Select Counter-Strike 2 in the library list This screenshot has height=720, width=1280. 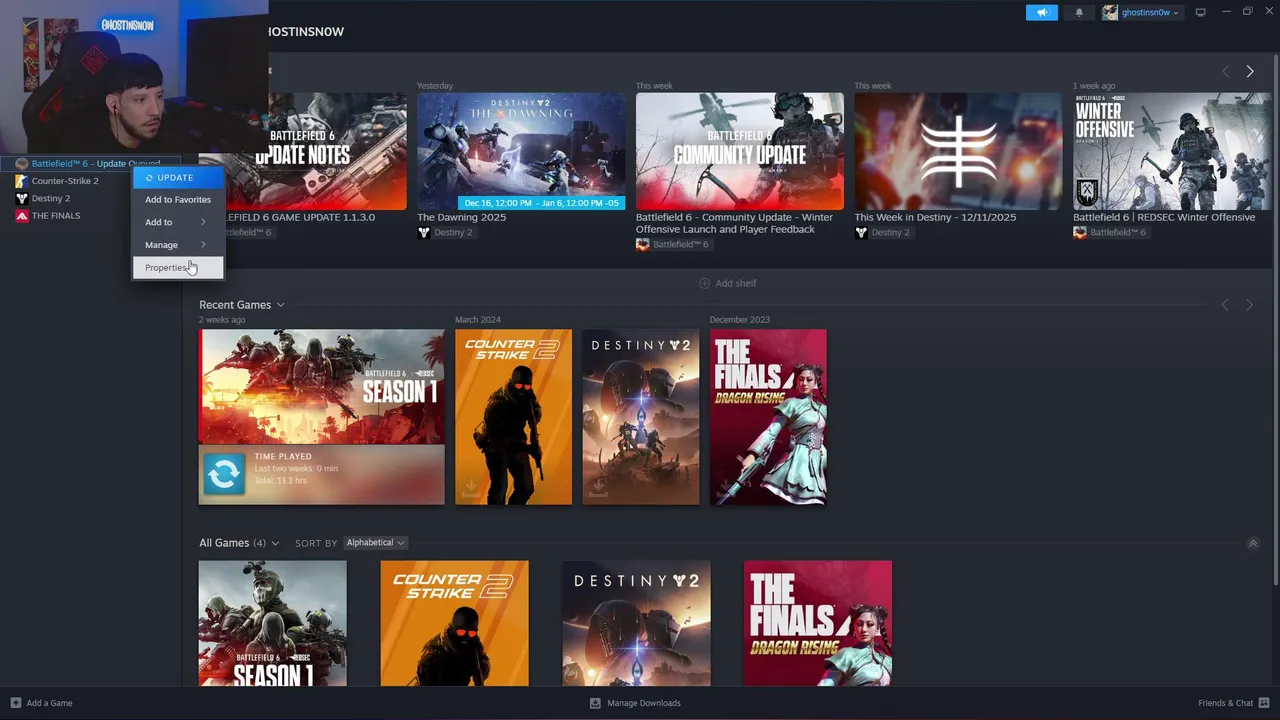(x=65, y=181)
